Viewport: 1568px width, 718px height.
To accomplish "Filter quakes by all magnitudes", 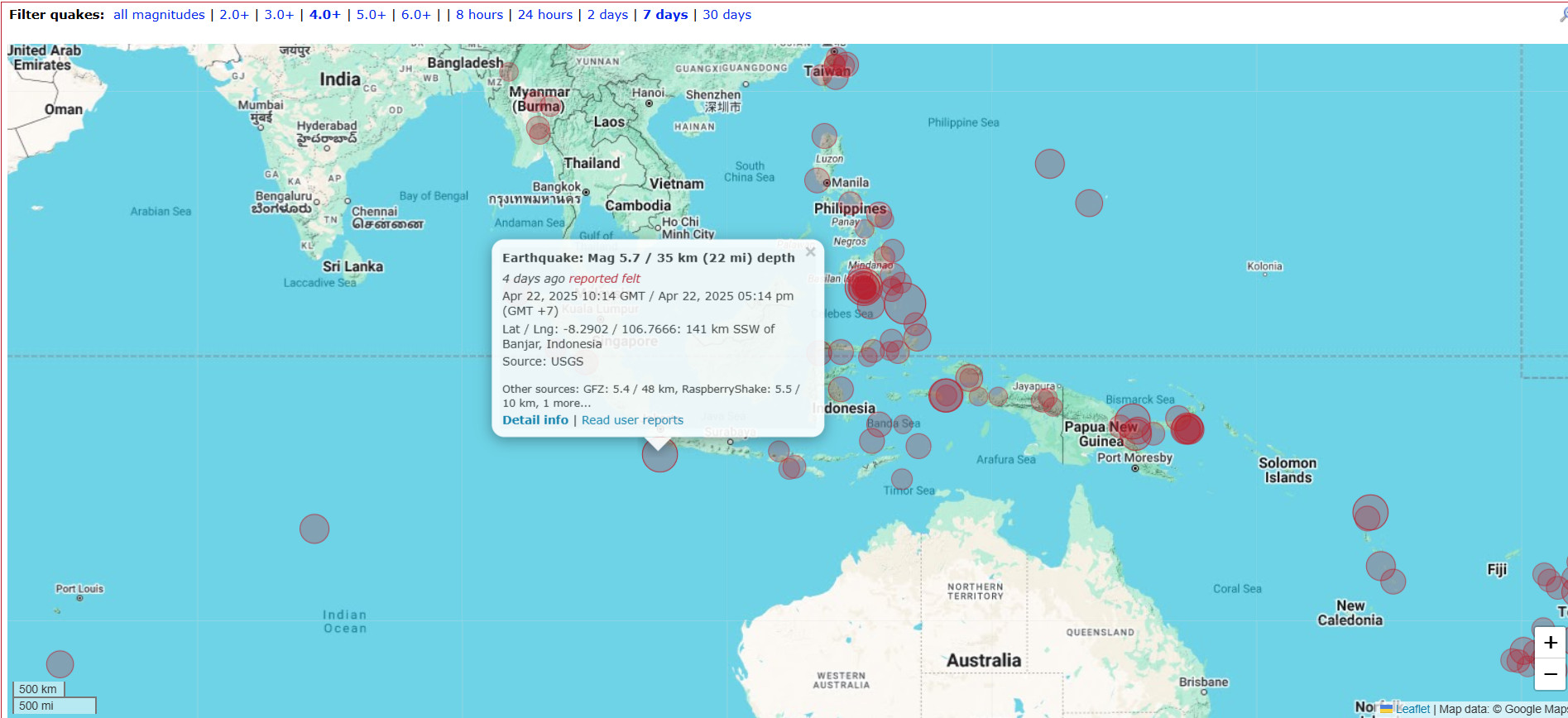I will tap(159, 15).
